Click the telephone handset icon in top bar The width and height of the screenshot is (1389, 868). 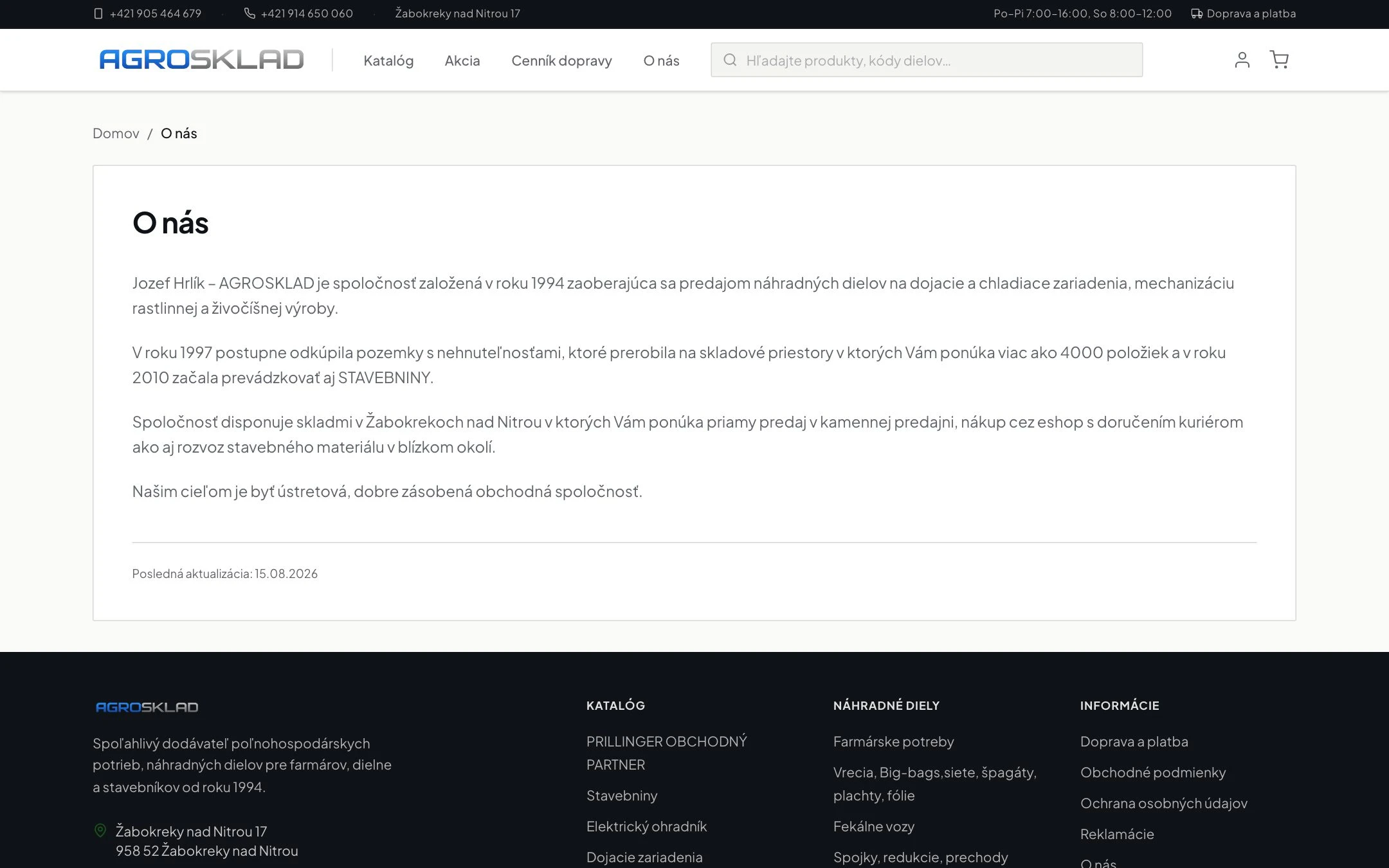250,14
